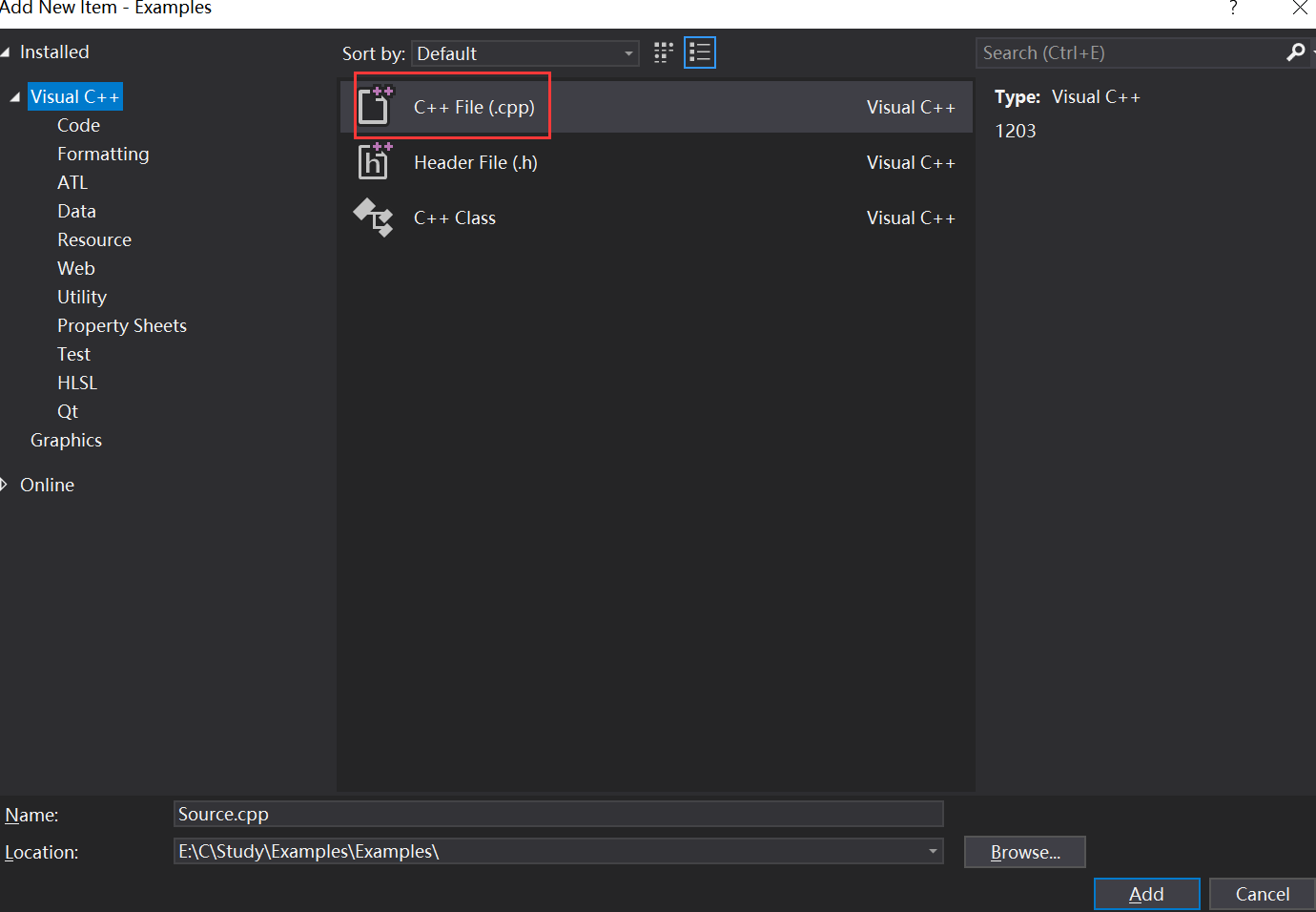1316x912 pixels.
Task: Select the Web category
Action: point(76,268)
